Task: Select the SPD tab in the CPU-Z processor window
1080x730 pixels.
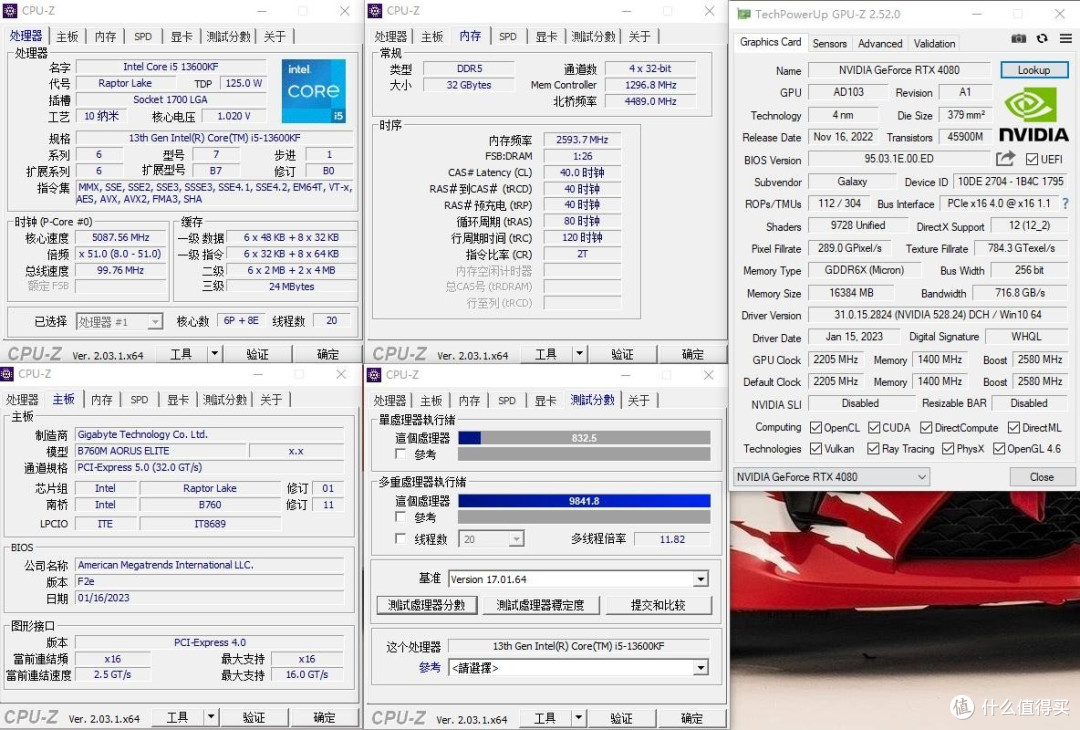Action: pos(143,36)
